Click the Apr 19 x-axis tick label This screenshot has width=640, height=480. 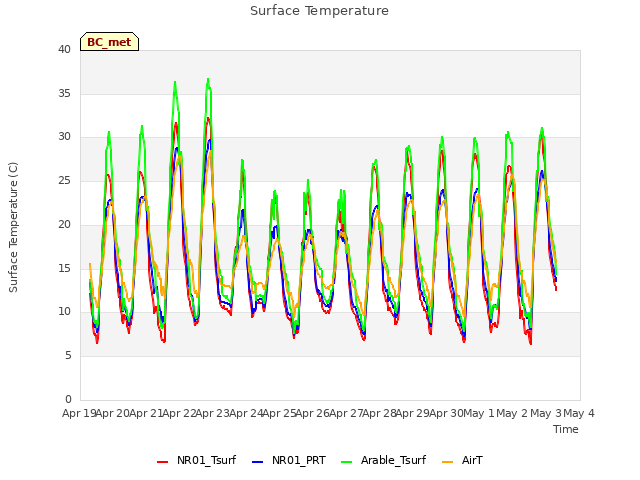click(79, 413)
